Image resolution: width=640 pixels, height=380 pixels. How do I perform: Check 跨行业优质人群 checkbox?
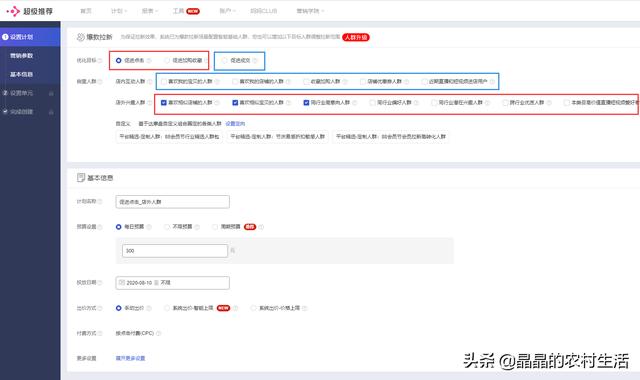click(505, 102)
